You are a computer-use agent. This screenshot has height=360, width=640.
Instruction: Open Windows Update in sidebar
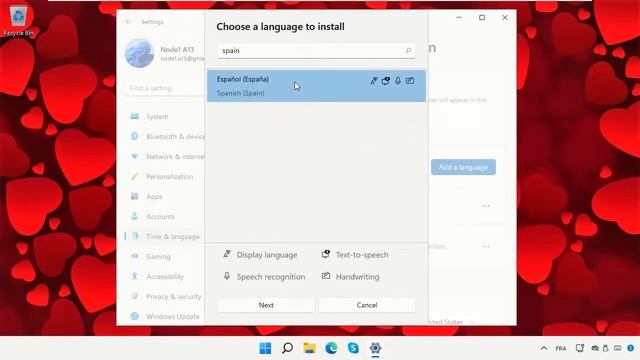coord(173,317)
